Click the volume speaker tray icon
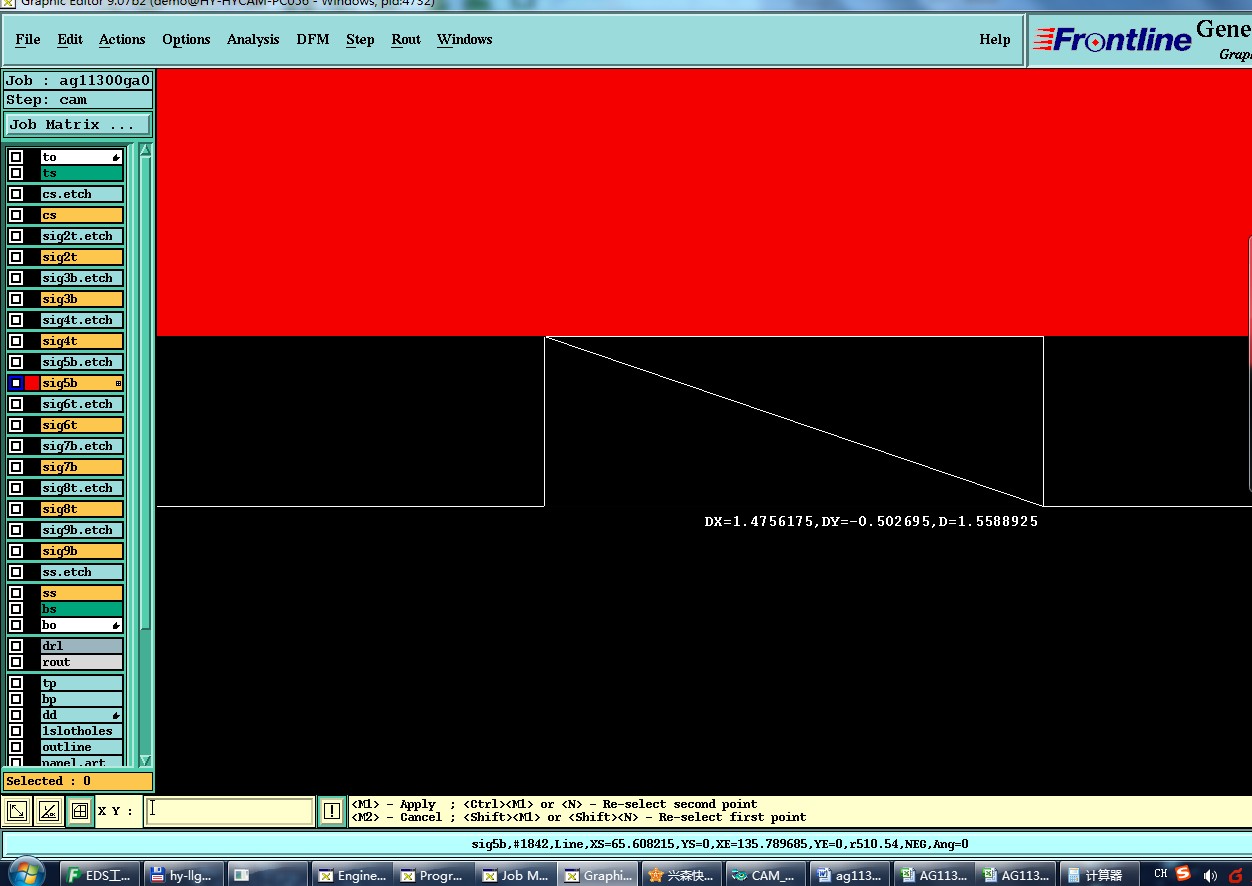 1210,874
